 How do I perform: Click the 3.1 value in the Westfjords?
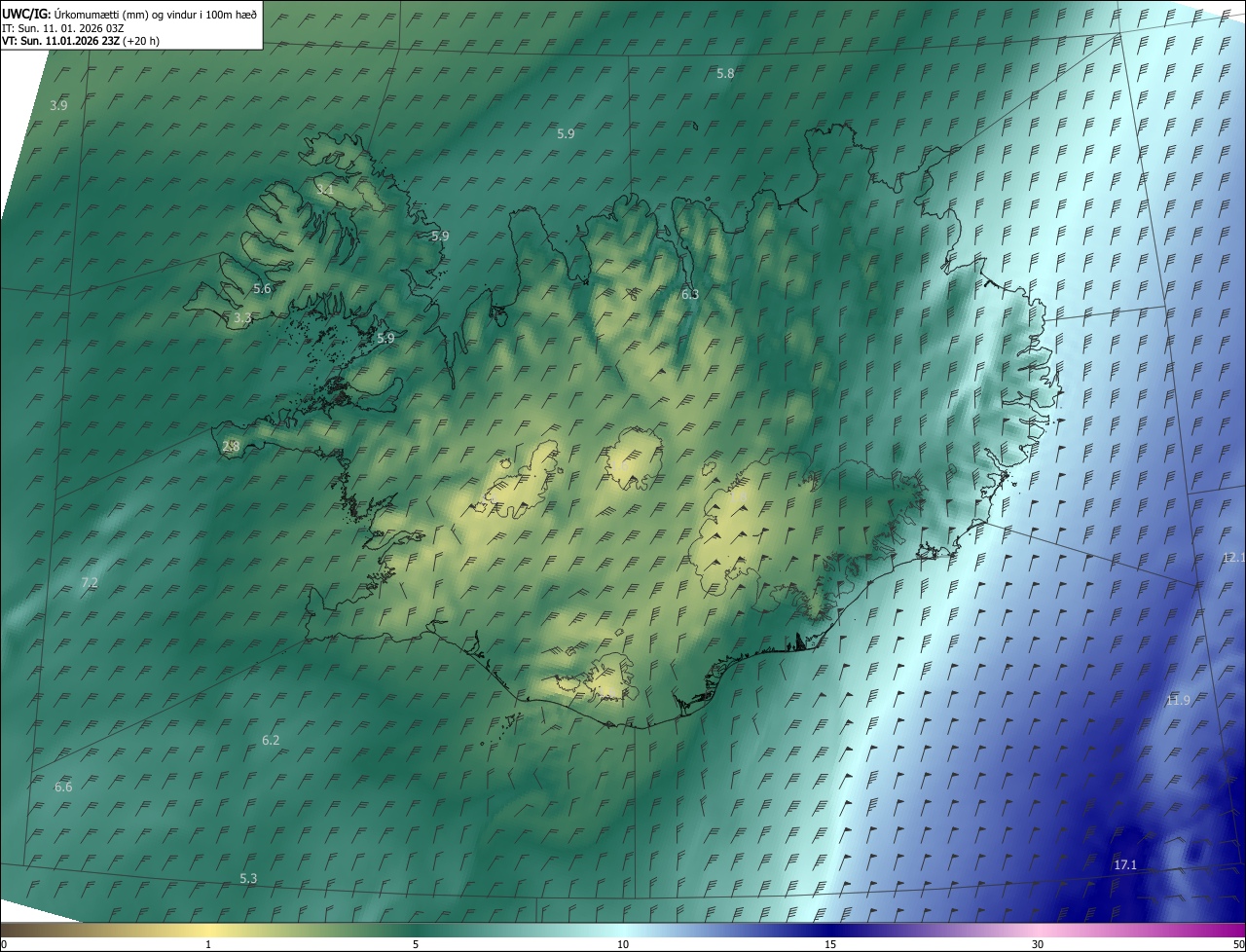tap(325, 190)
